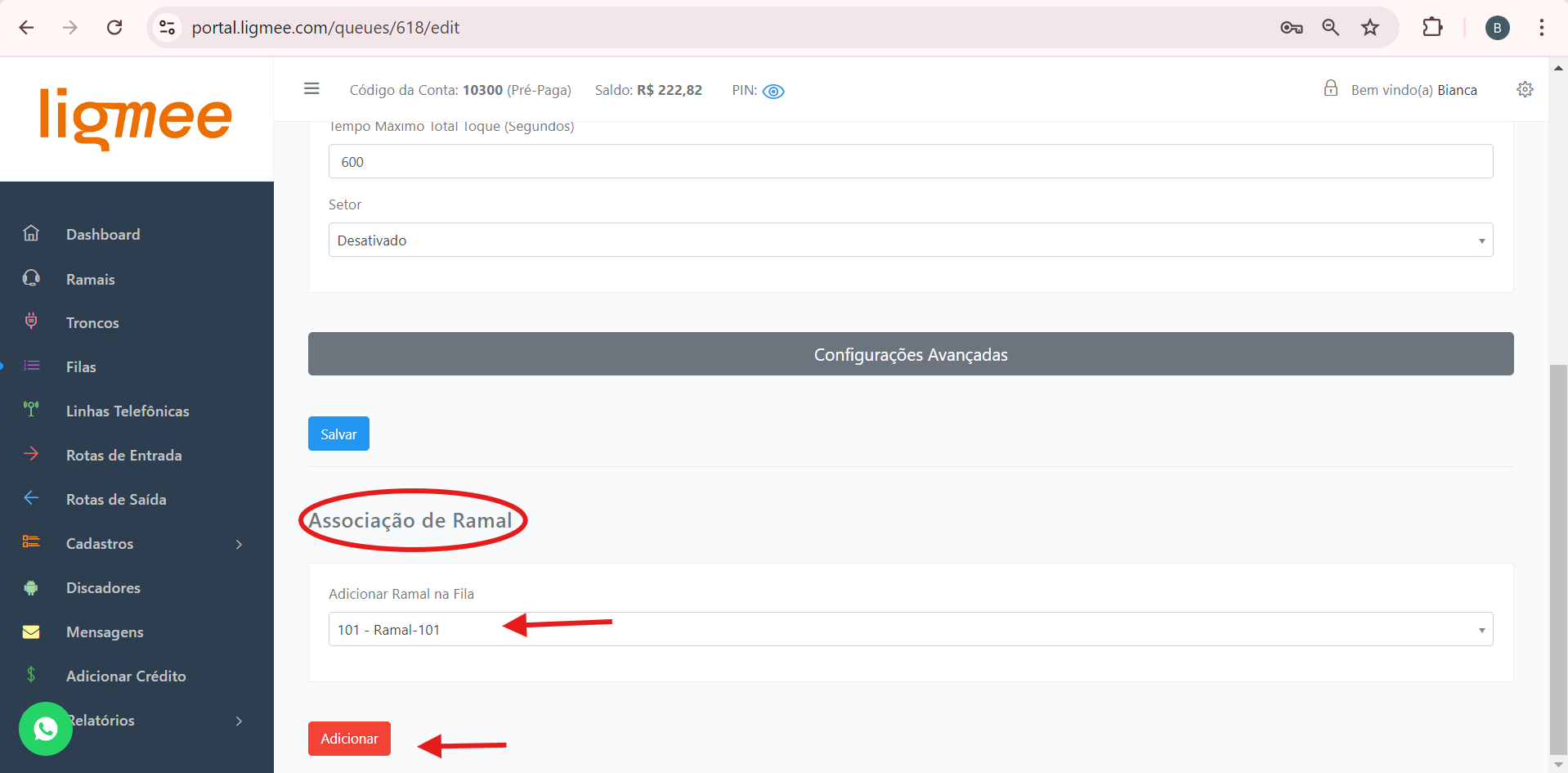Click the vertical page scrollbar
The image size is (1568, 773).
1558,556
